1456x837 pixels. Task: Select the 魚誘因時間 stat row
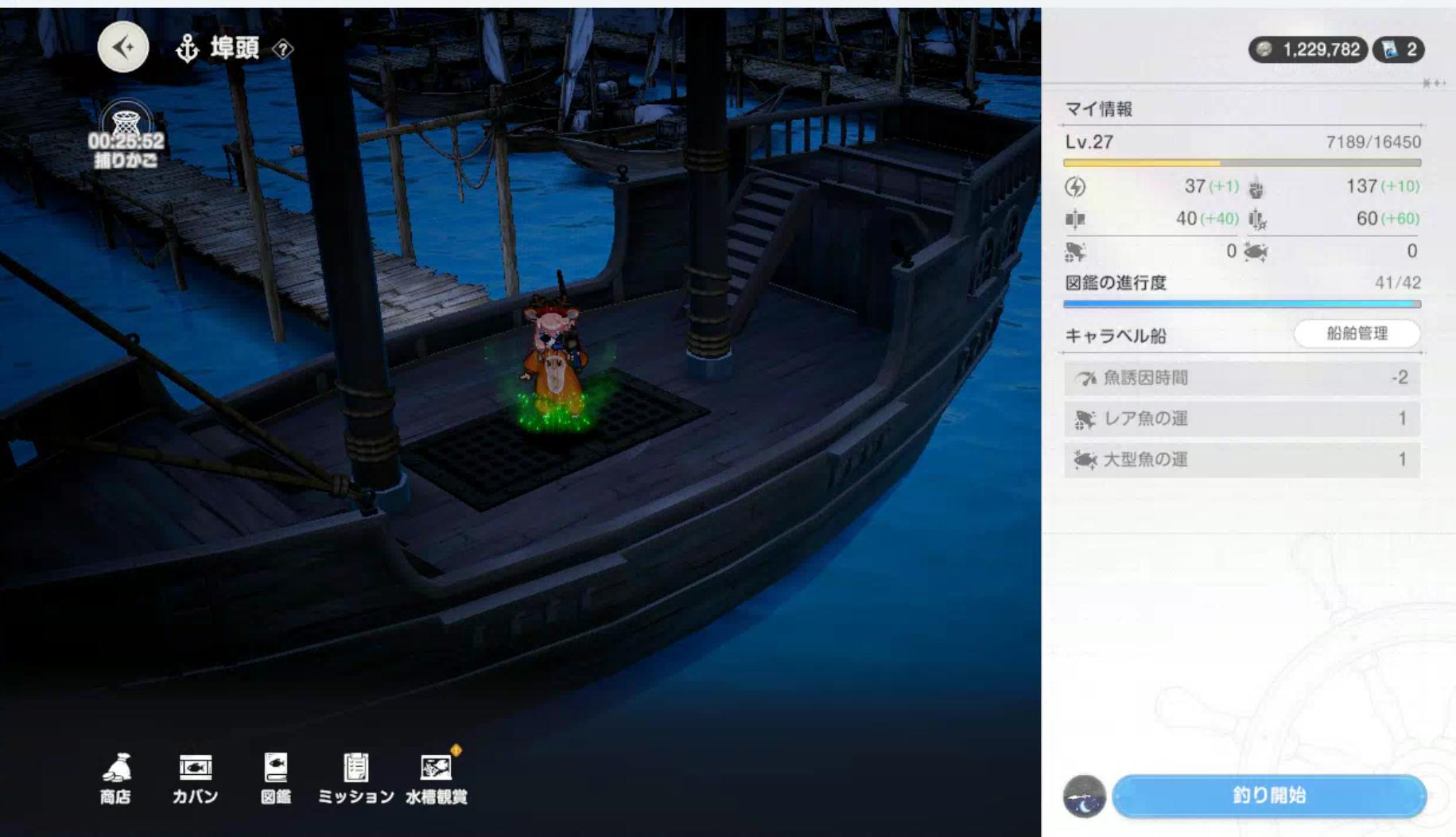pyautogui.click(x=1241, y=378)
